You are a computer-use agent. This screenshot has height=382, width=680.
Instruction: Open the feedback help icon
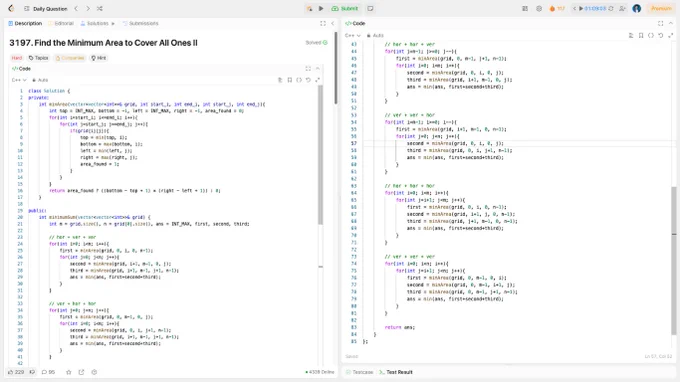pyautogui.click(x=94, y=372)
